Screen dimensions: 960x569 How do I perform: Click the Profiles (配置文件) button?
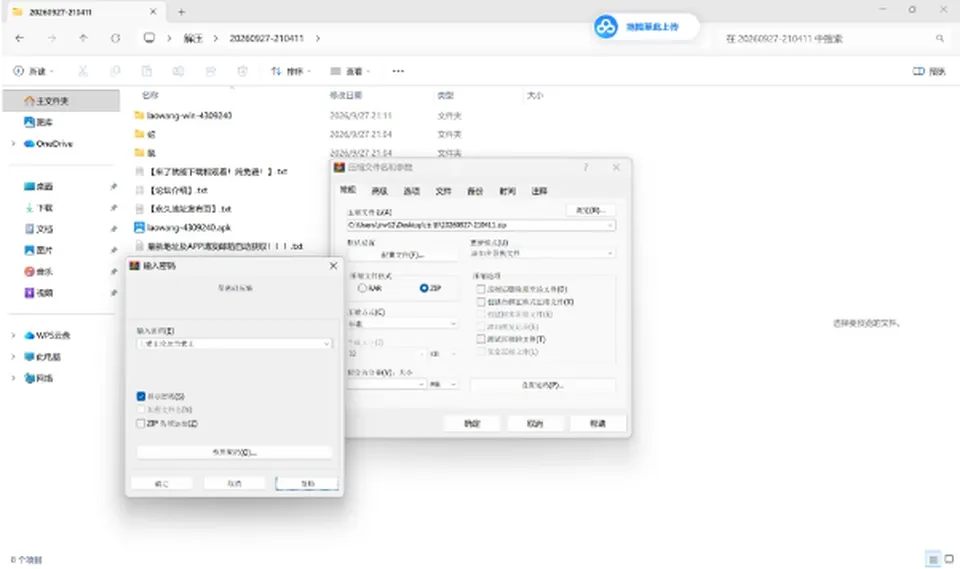pos(402,255)
